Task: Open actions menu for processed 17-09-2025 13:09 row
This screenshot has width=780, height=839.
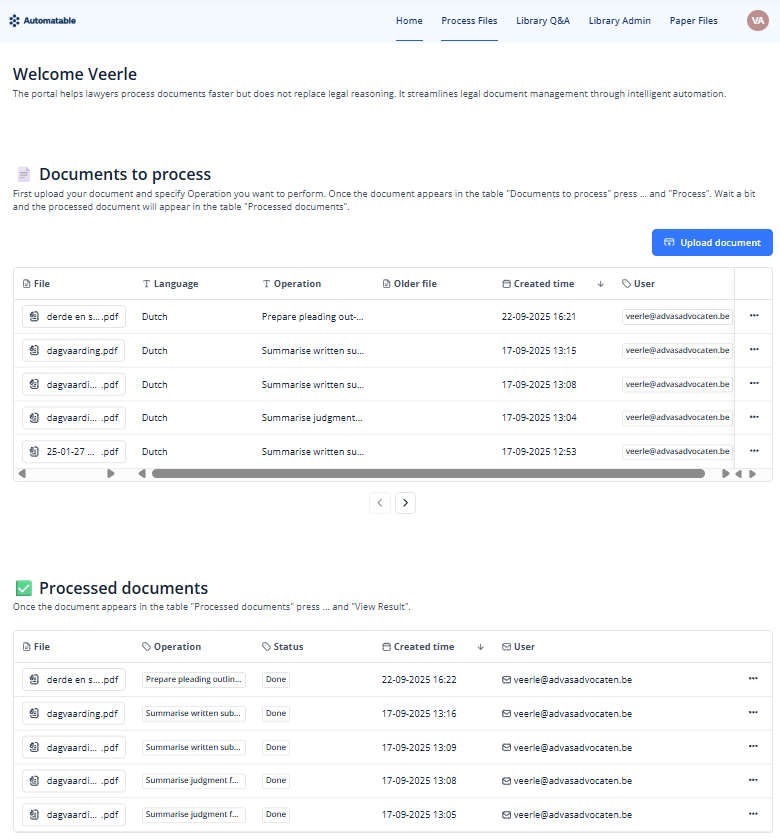Action: pos(753,746)
